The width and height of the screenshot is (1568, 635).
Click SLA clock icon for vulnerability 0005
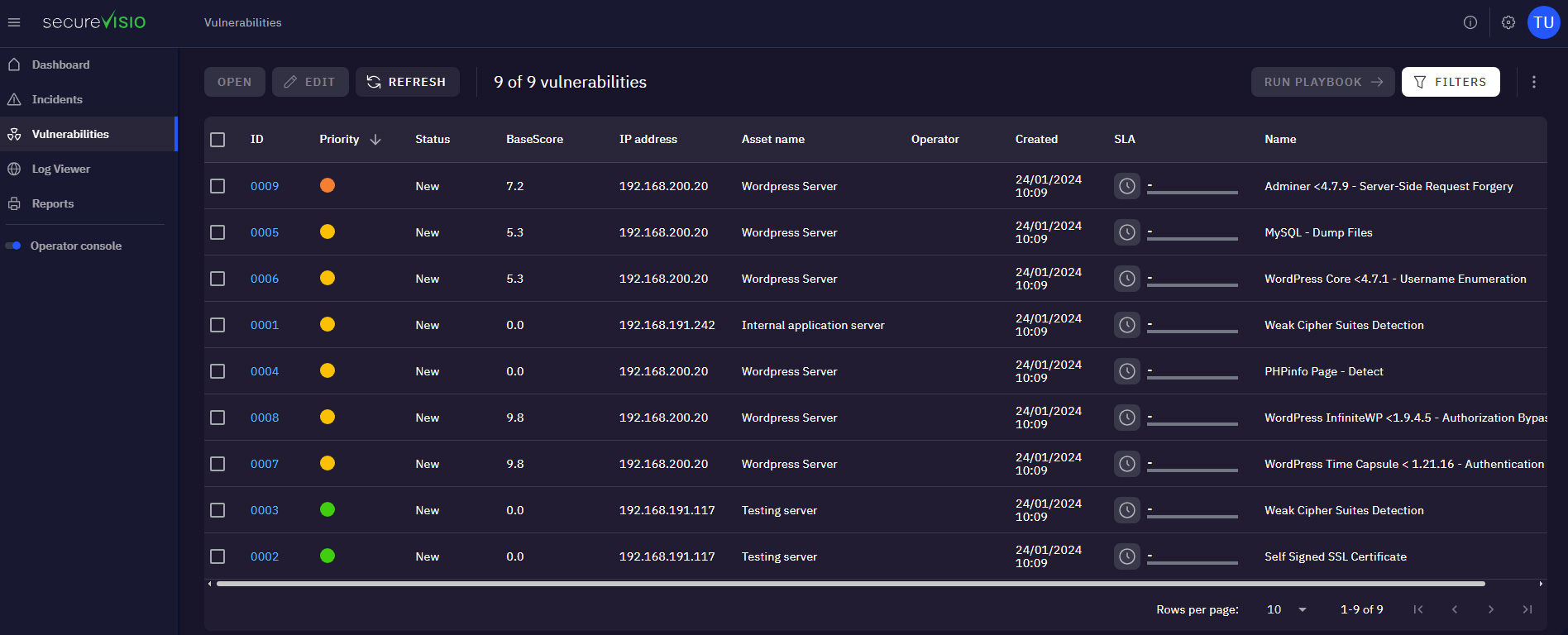[1127, 232]
